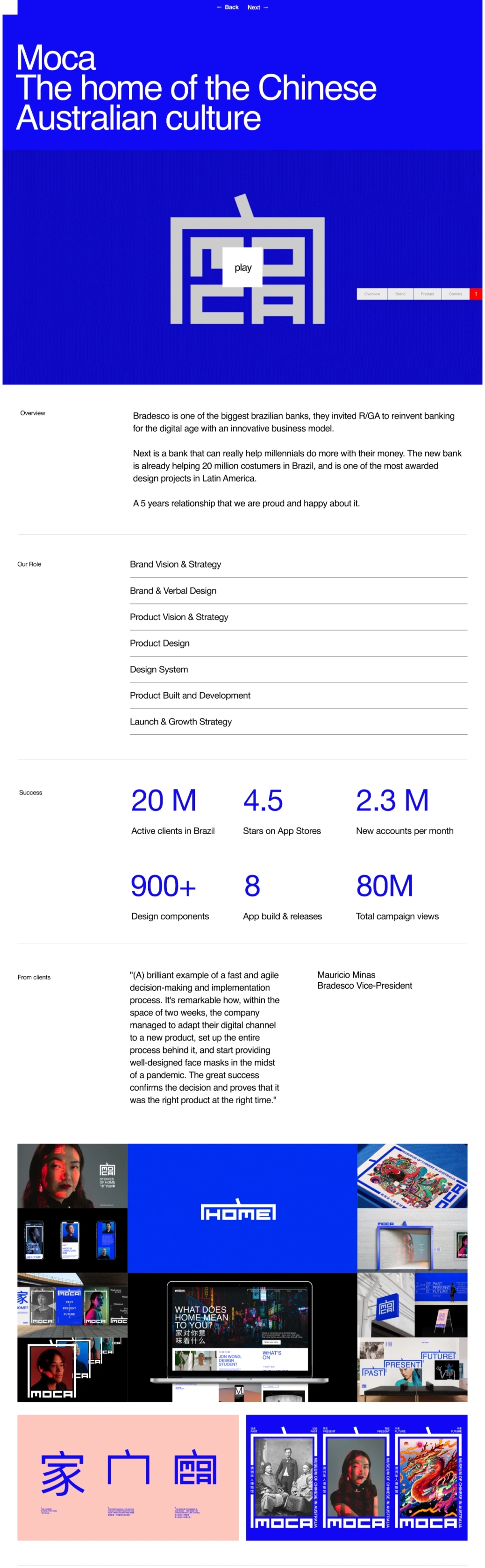485x1568 pixels.
Task: Open the Past Present Future exhibition image
Action: pos(412,1369)
